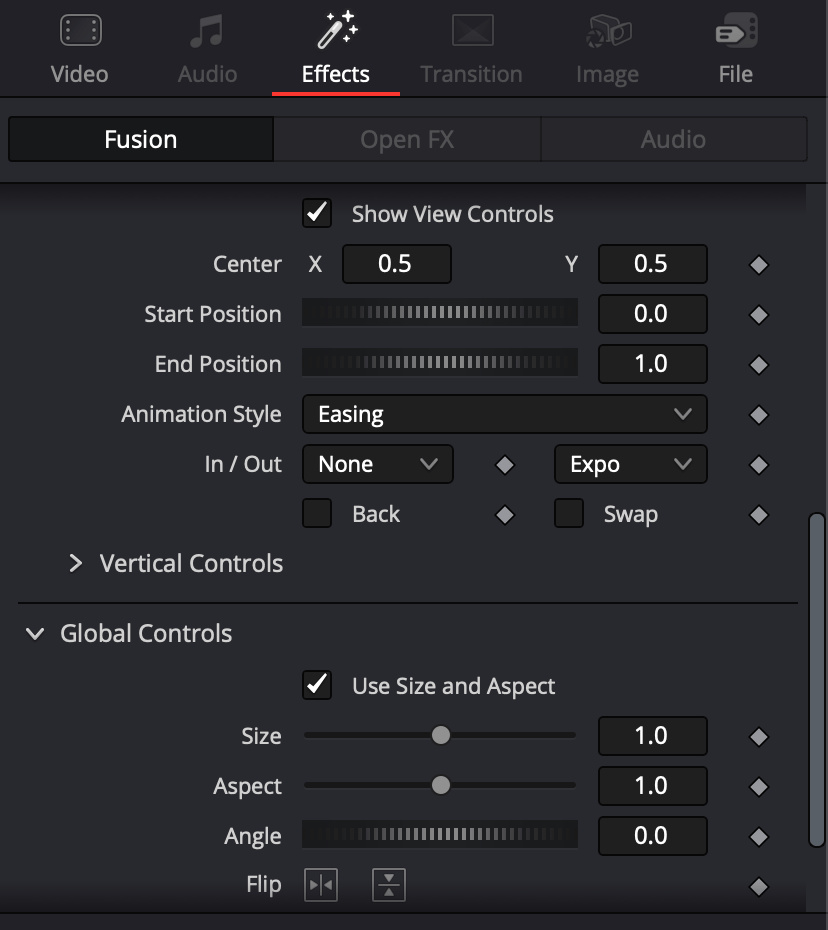Click the keyframe diamond beside Swap

click(x=759, y=515)
